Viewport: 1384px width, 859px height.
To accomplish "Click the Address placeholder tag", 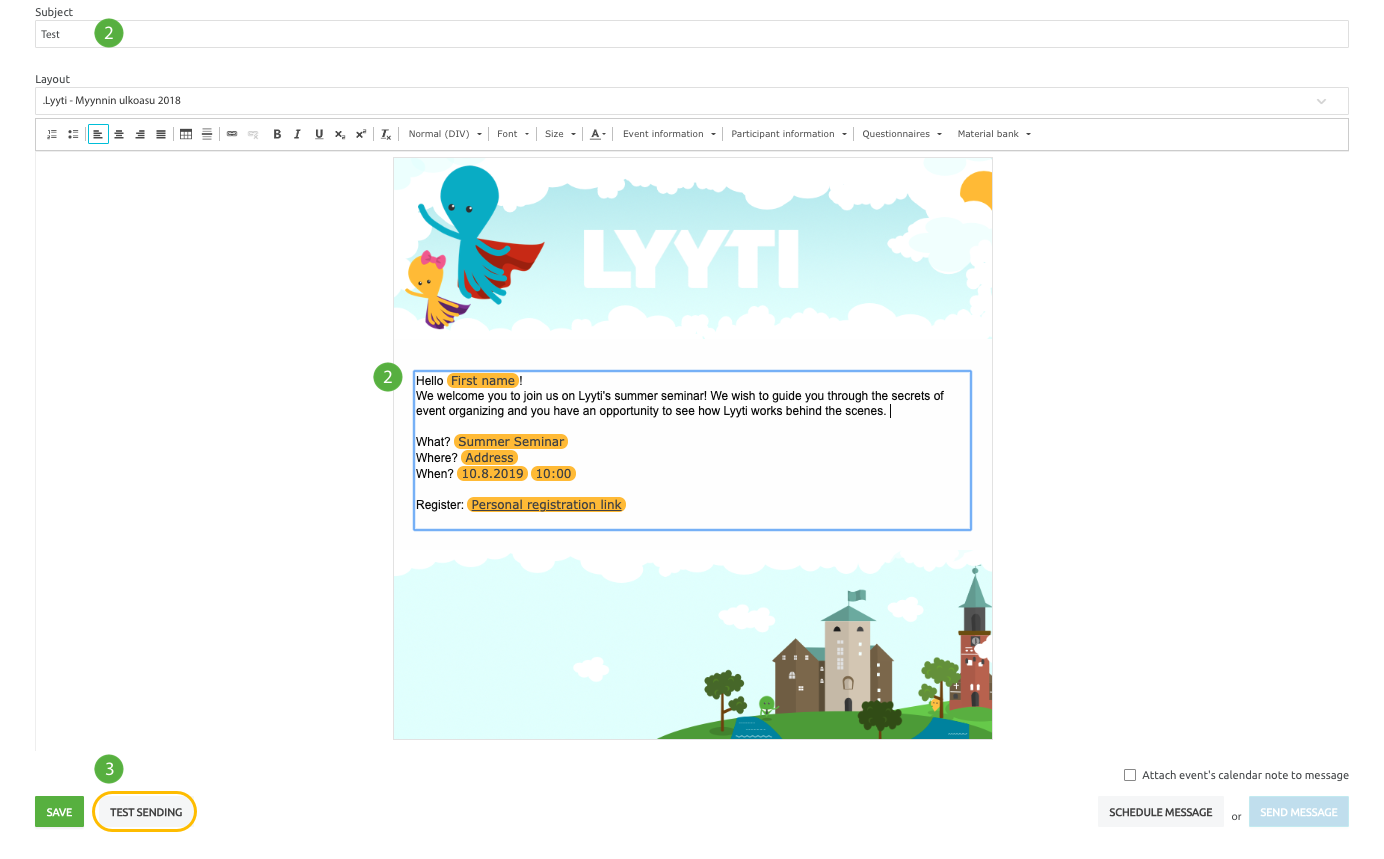I will (x=489, y=458).
